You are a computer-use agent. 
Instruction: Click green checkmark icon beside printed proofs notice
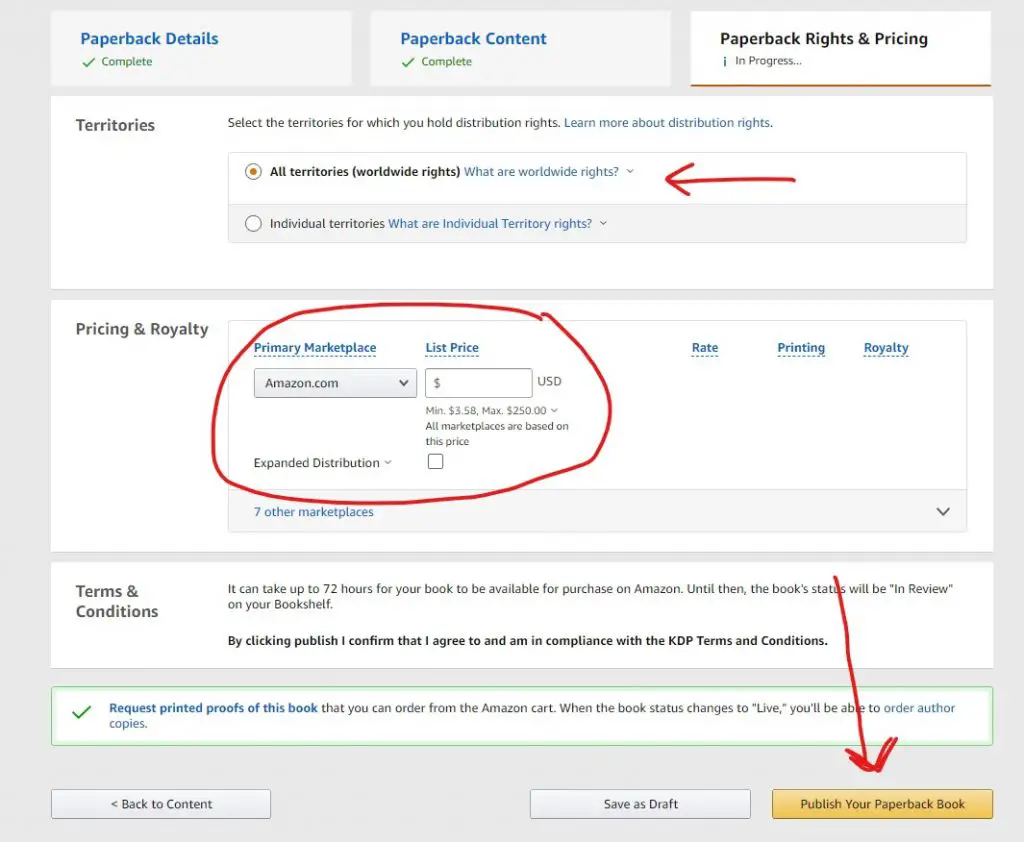82,712
